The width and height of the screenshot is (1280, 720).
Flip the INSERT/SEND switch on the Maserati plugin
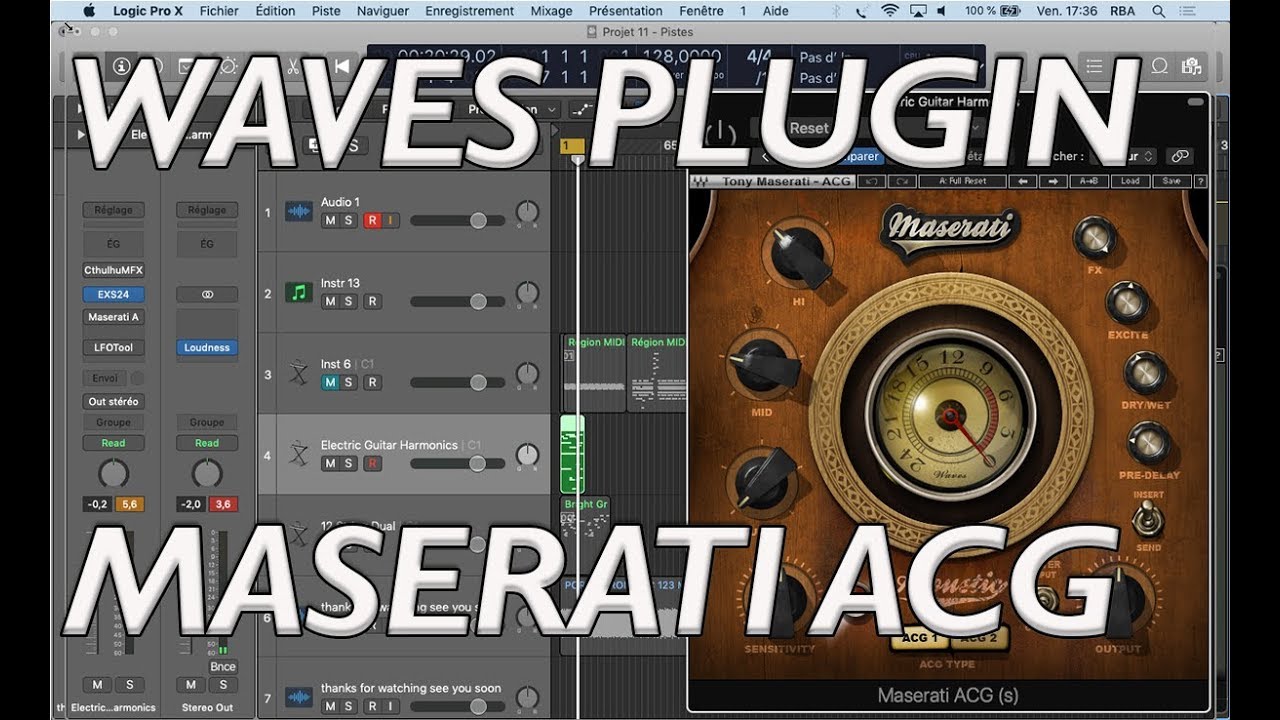click(1147, 520)
